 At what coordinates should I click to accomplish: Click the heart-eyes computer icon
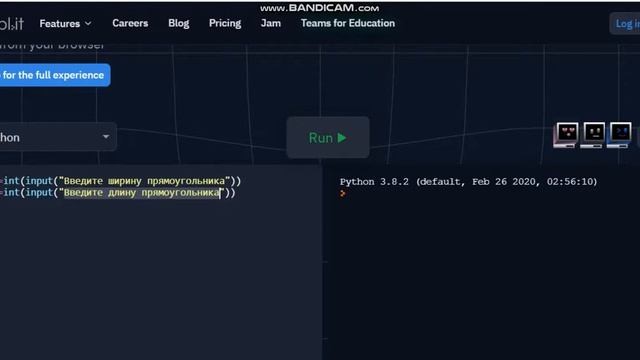[566, 134]
